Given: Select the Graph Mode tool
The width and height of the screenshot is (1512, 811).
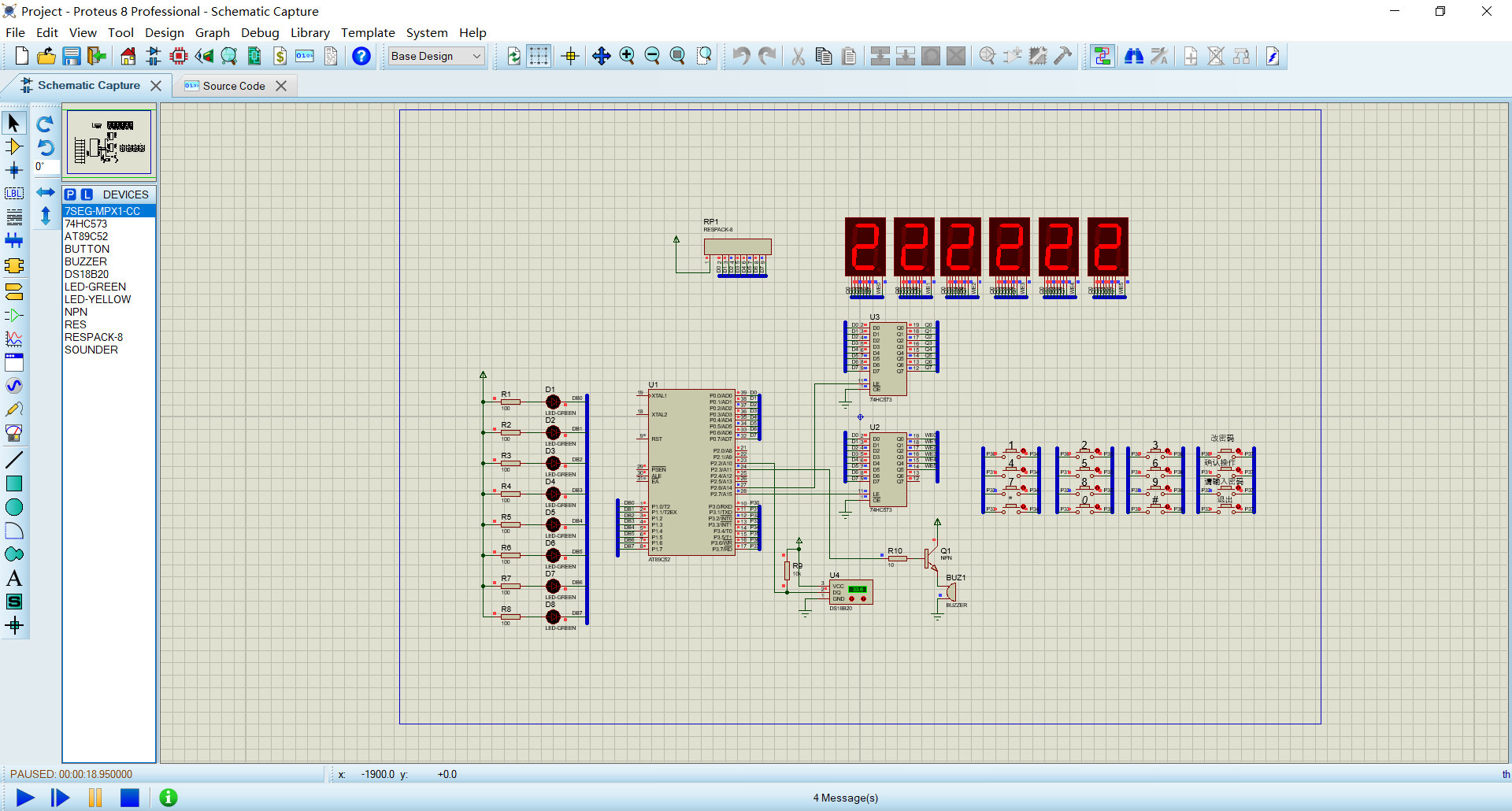Looking at the screenshot, I should (14, 339).
